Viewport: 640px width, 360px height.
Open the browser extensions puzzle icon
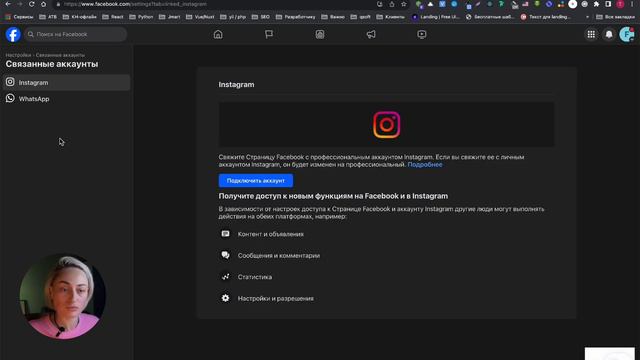[596, 4]
